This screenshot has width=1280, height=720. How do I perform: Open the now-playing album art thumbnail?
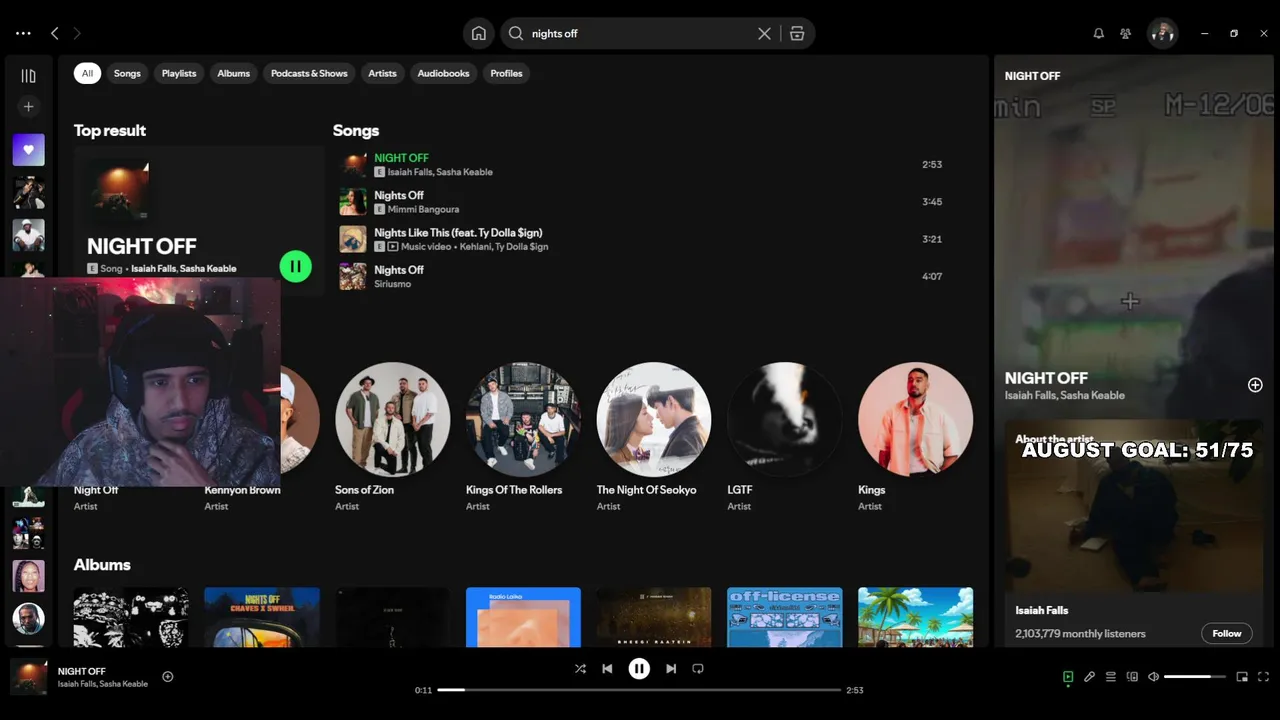28,677
